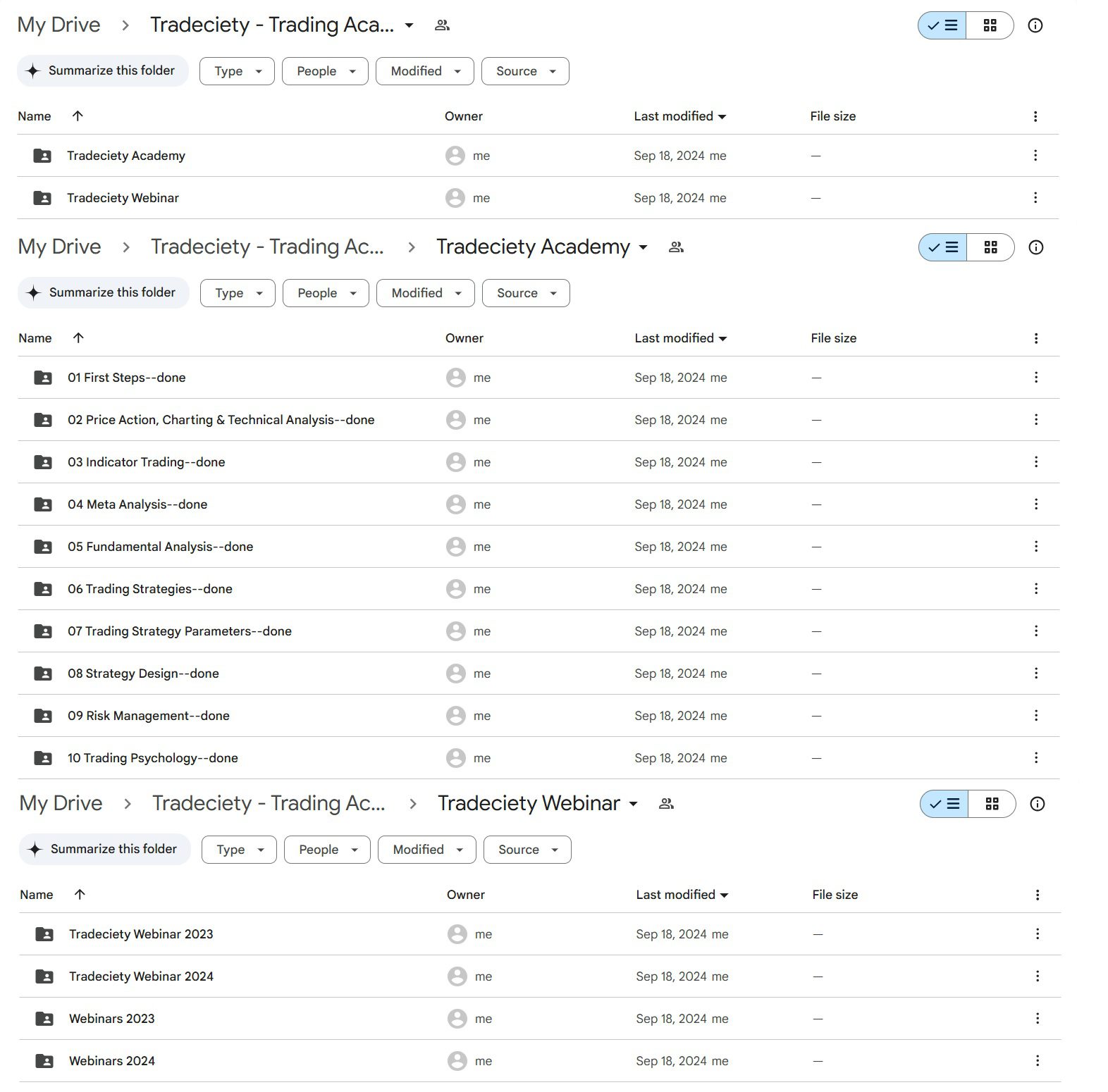Open the Tradeciety Academy folder row
Screen dimensions: 1108x1092
[x=538, y=156]
